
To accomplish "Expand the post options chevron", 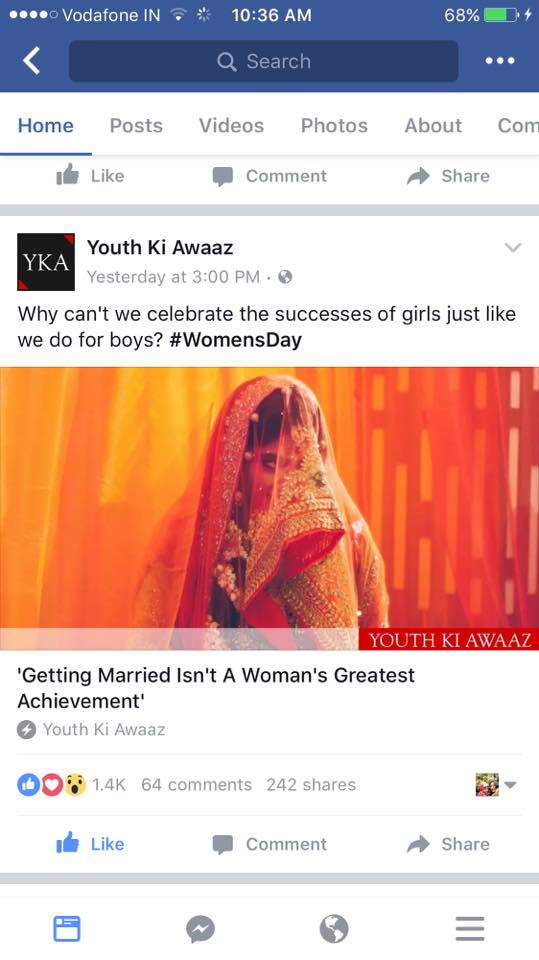I will click(x=513, y=248).
